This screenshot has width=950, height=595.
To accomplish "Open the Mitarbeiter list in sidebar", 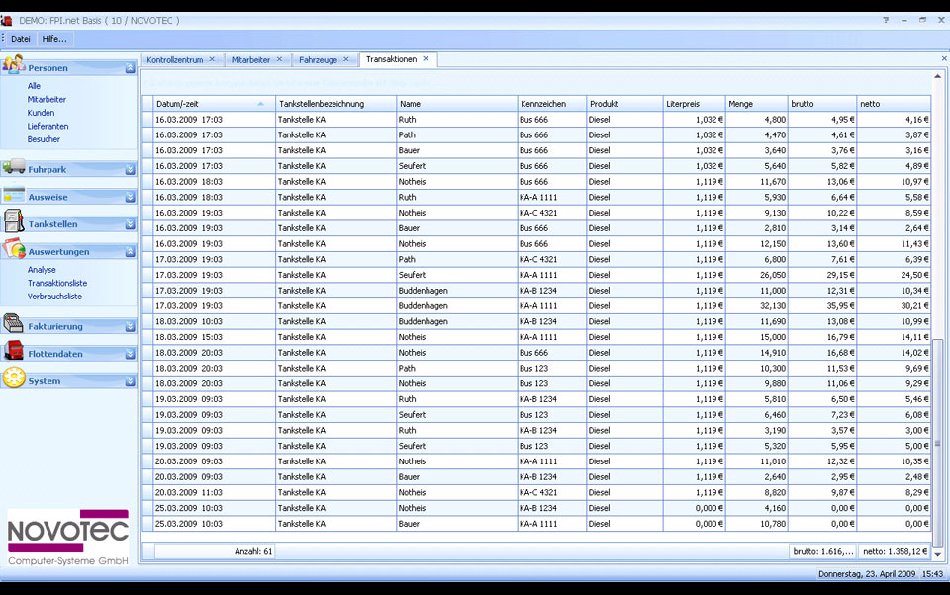I will point(47,100).
